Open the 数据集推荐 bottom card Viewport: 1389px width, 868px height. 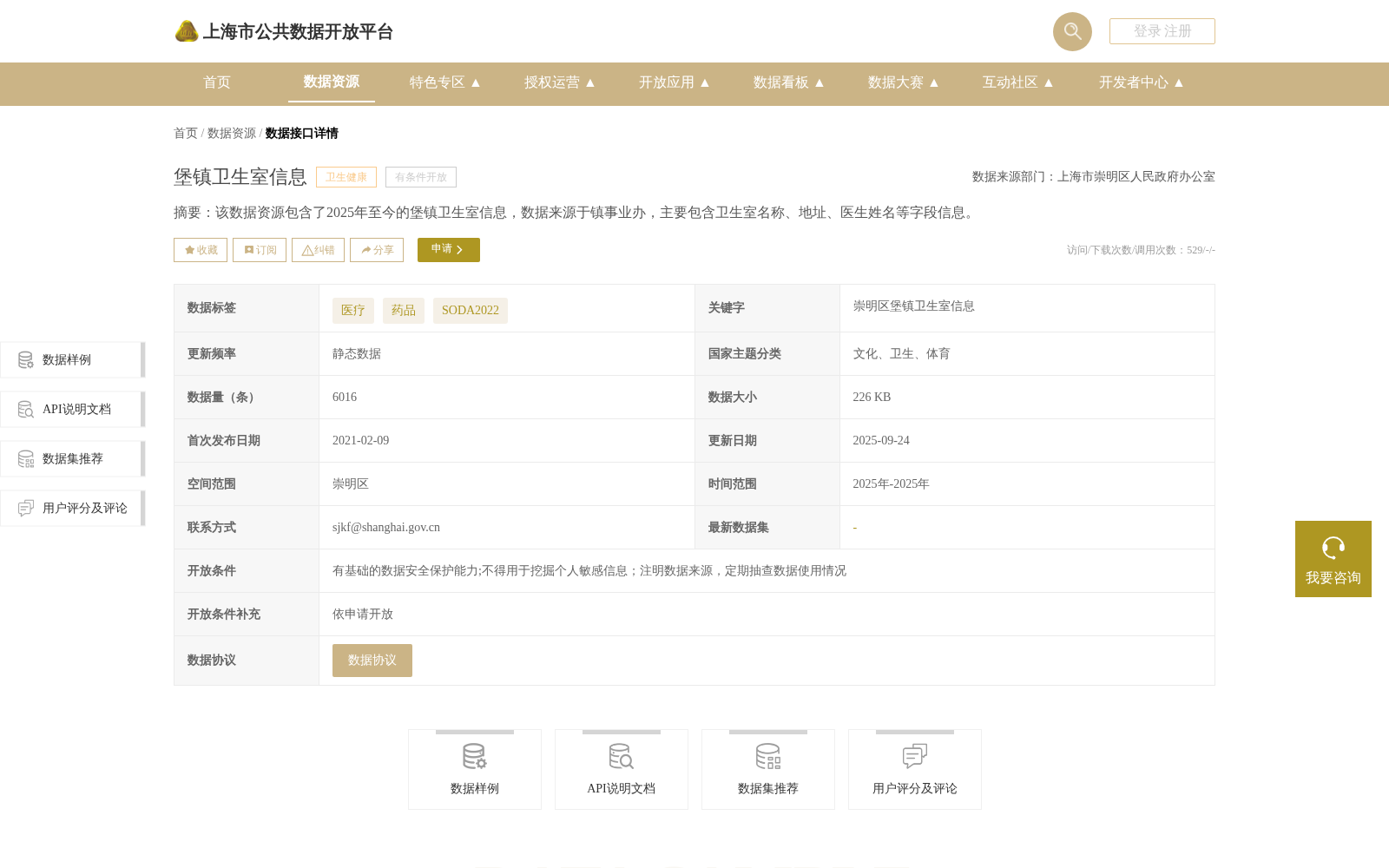coord(768,770)
